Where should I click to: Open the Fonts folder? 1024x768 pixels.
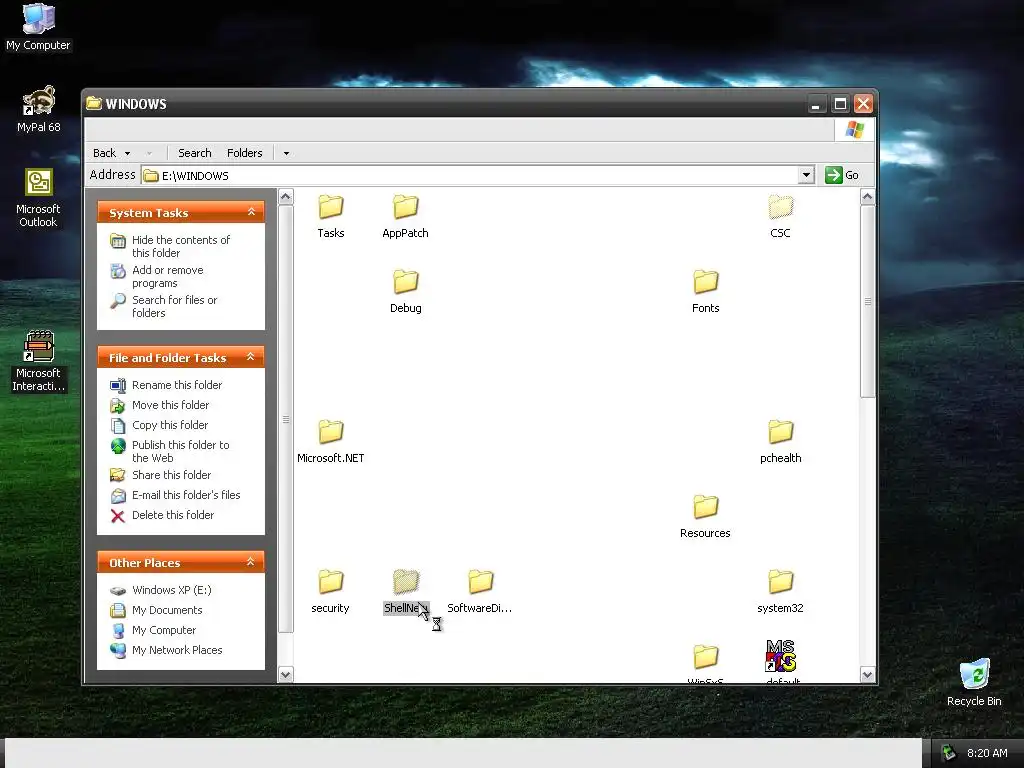(x=705, y=292)
